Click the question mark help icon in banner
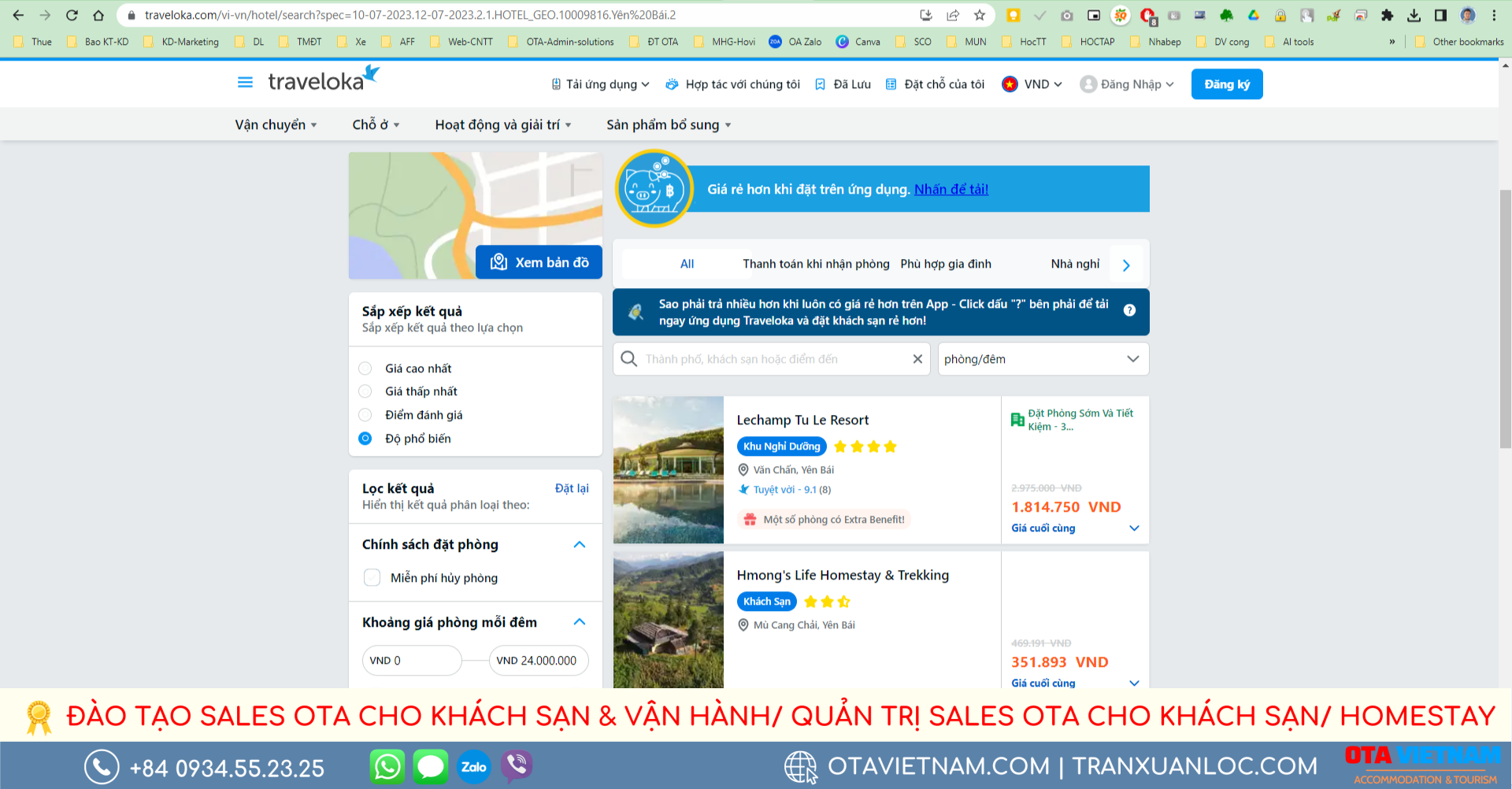 point(1129,310)
